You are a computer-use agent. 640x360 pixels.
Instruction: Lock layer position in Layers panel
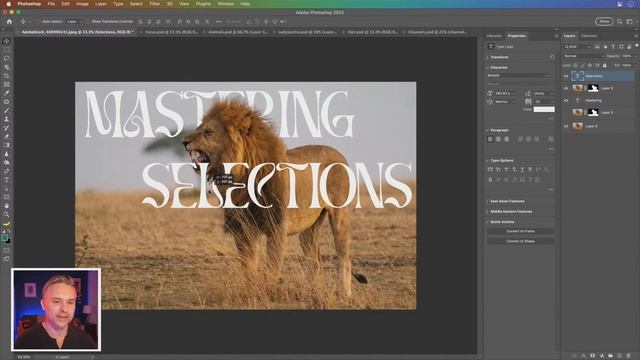pyautogui.click(x=590, y=65)
